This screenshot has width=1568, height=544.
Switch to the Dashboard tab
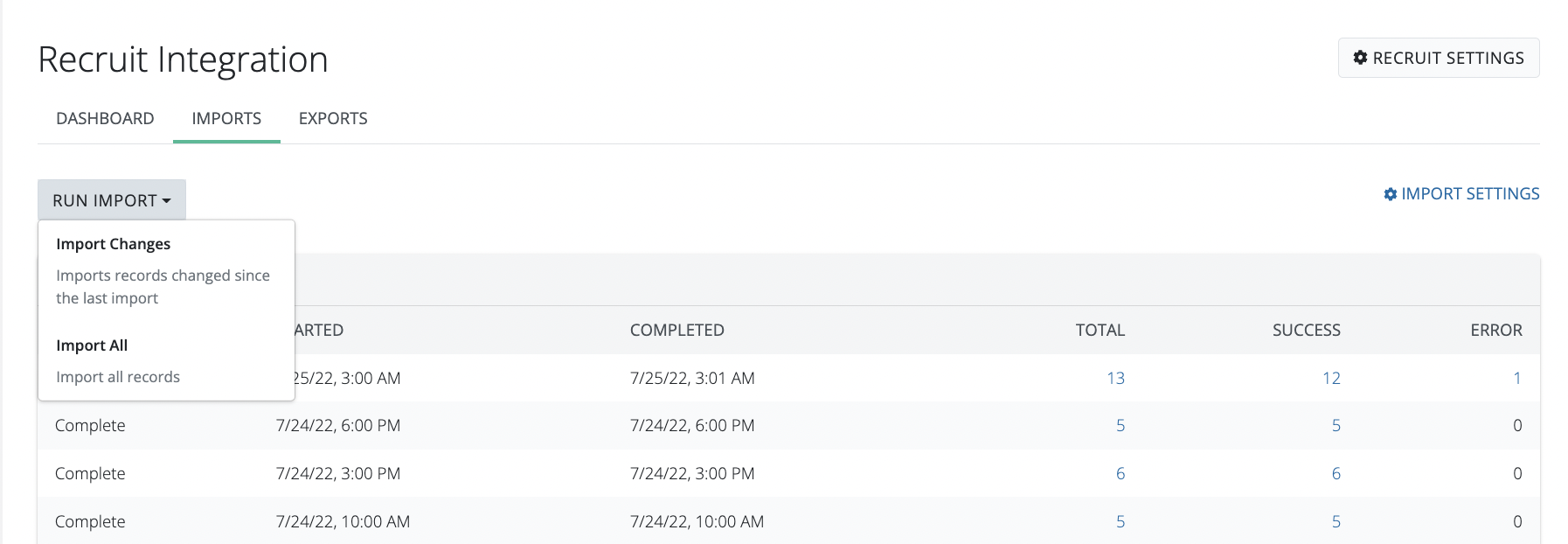coord(105,118)
